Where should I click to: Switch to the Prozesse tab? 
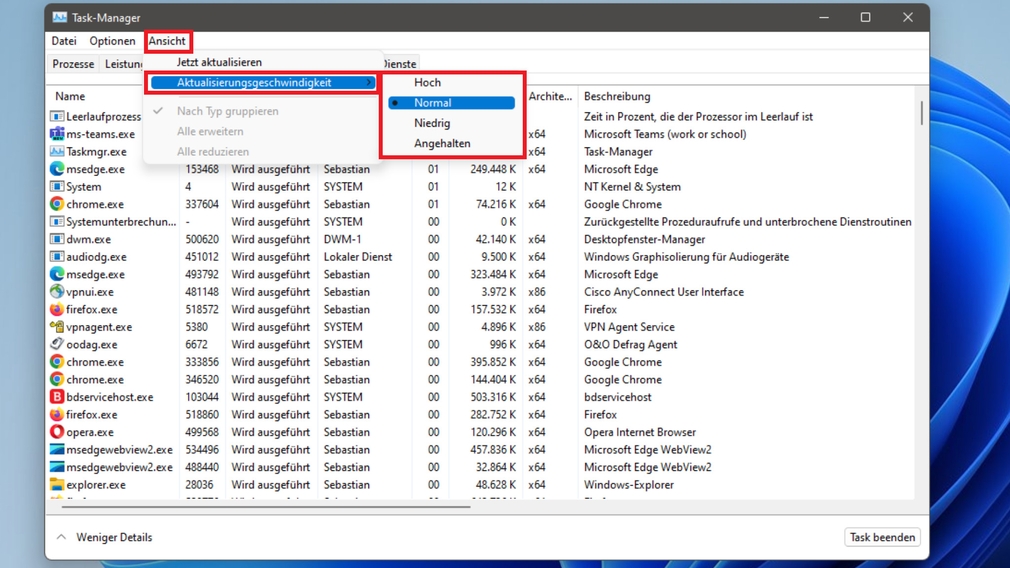click(73, 64)
